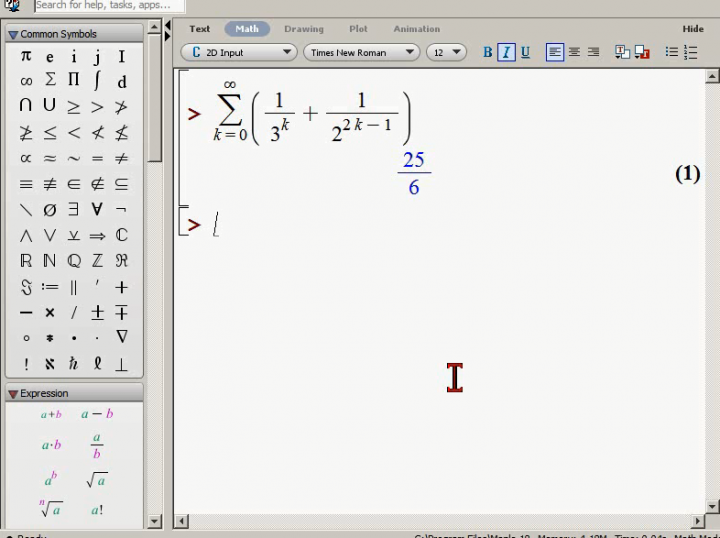Insert the union symbol
The width and height of the screenshot is (720, 538).
pyautogui.click(x=50, y=106)
